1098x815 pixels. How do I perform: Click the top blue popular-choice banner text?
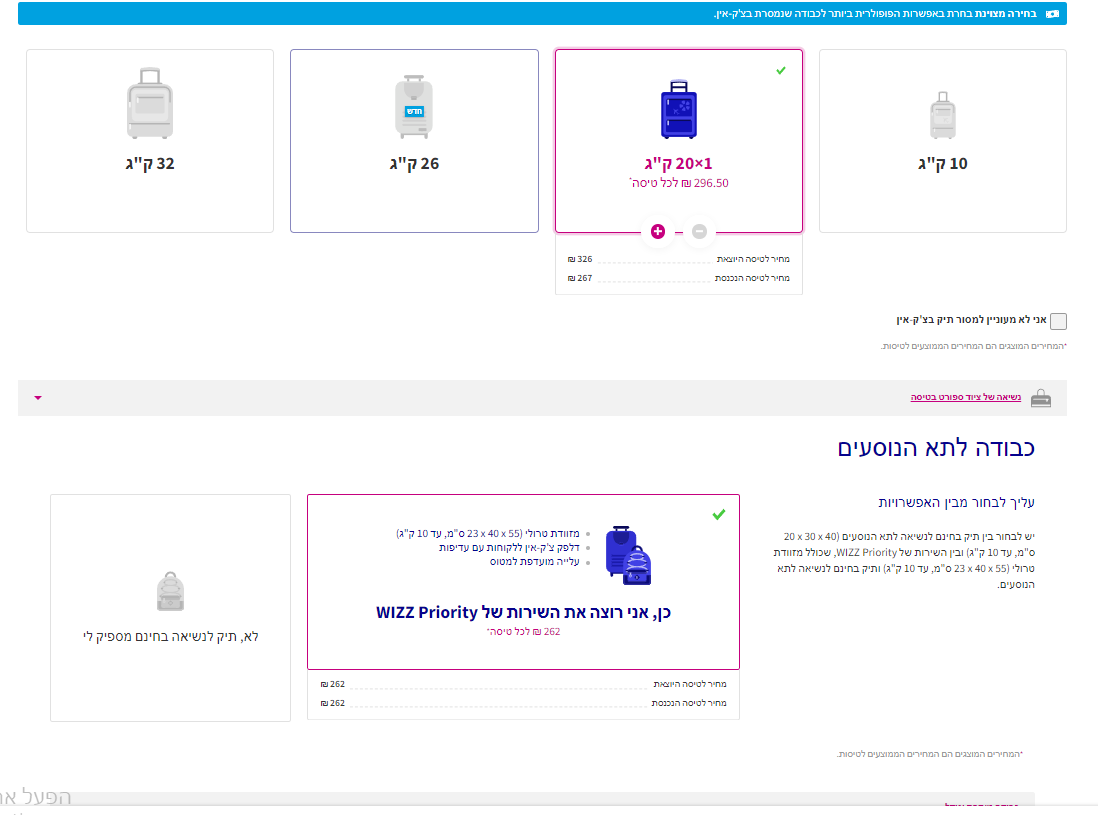[x=875, y=14]
